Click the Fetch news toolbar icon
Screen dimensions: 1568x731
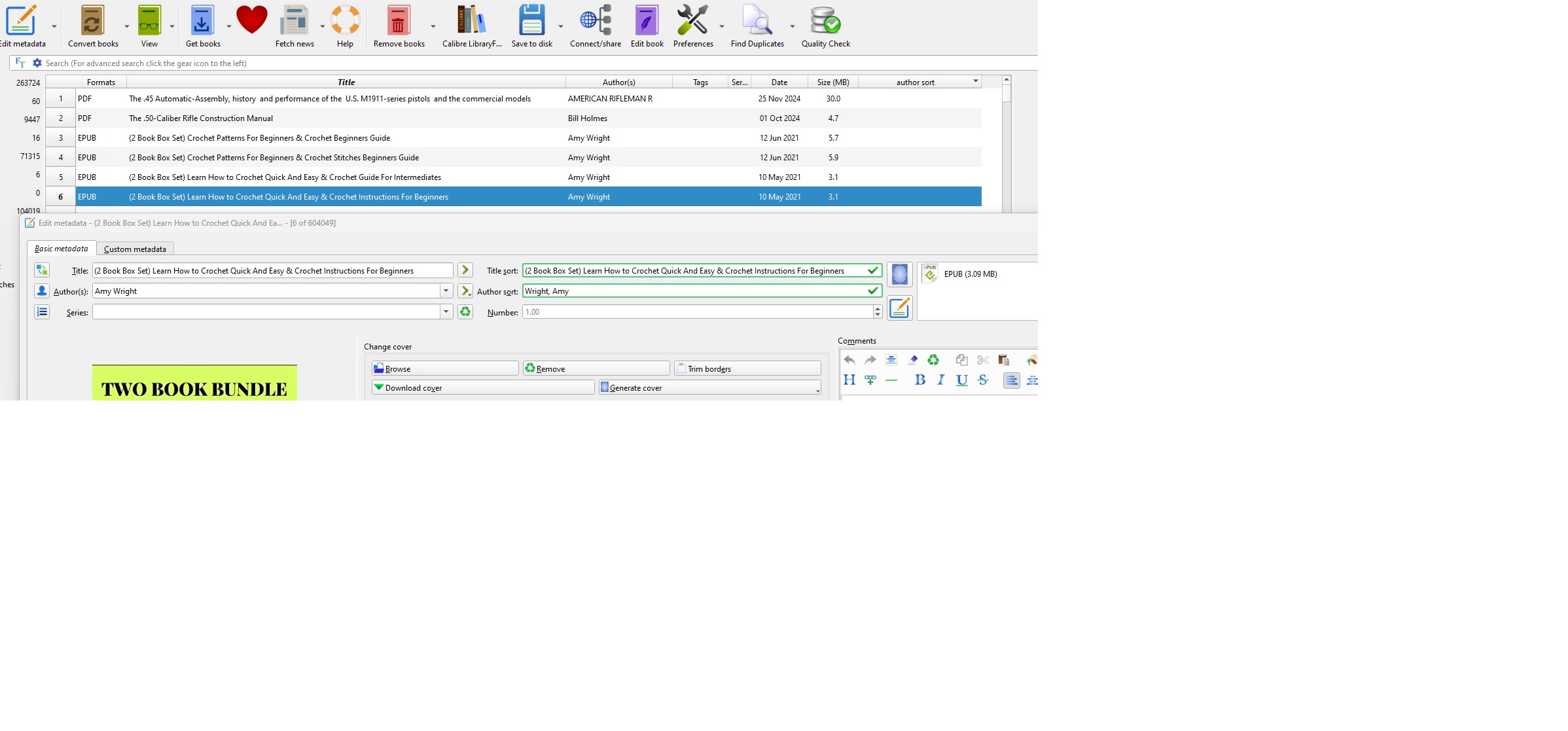pos(294,20)
